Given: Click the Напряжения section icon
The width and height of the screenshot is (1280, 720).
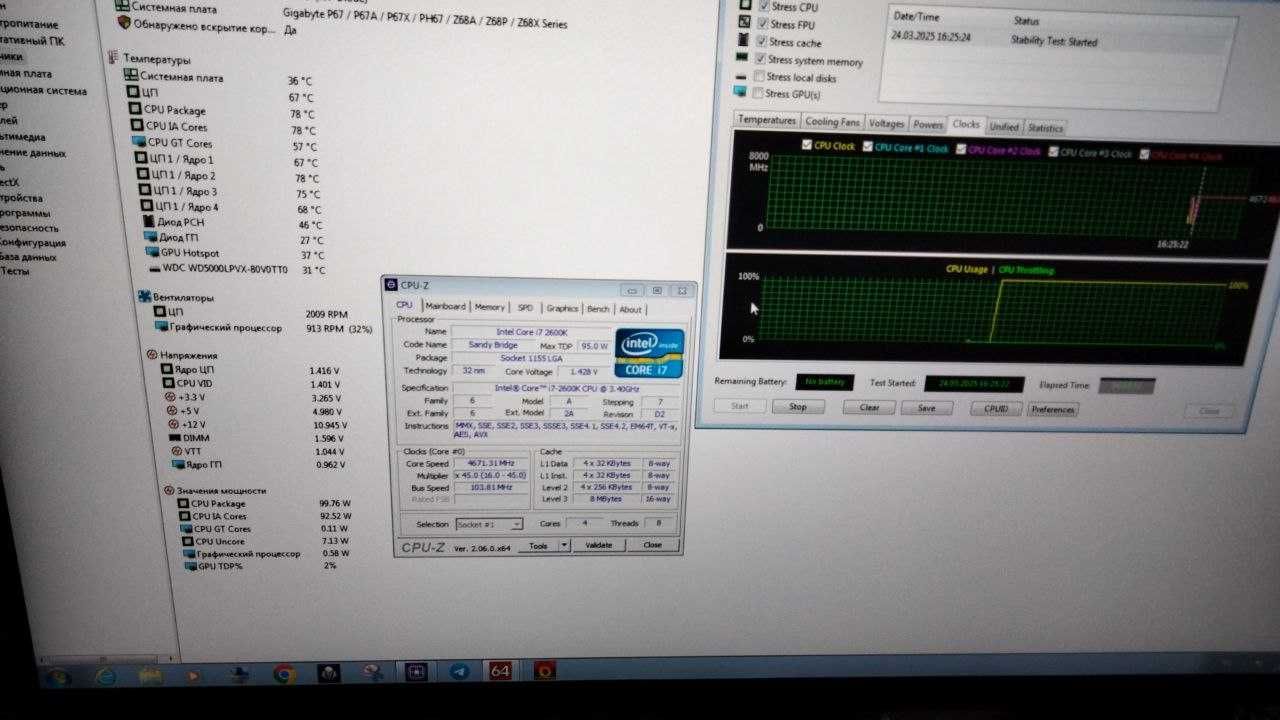Looking at the screenshot, I should tap(152, 354).
